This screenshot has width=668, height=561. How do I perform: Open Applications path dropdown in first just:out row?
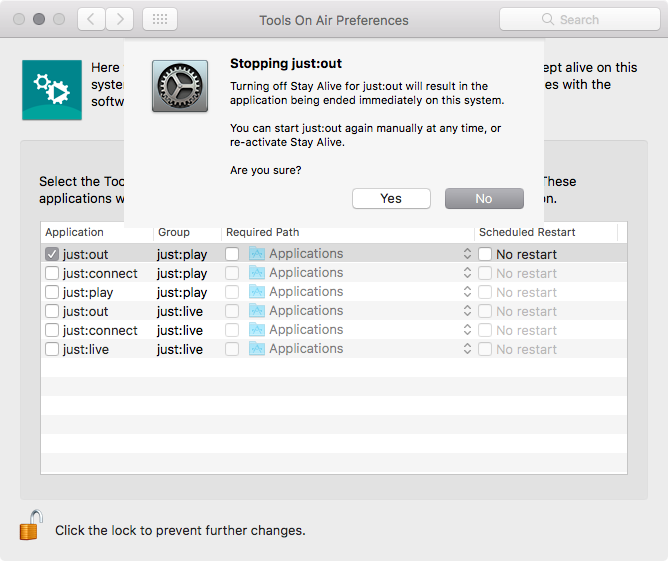tap(360, 253)
